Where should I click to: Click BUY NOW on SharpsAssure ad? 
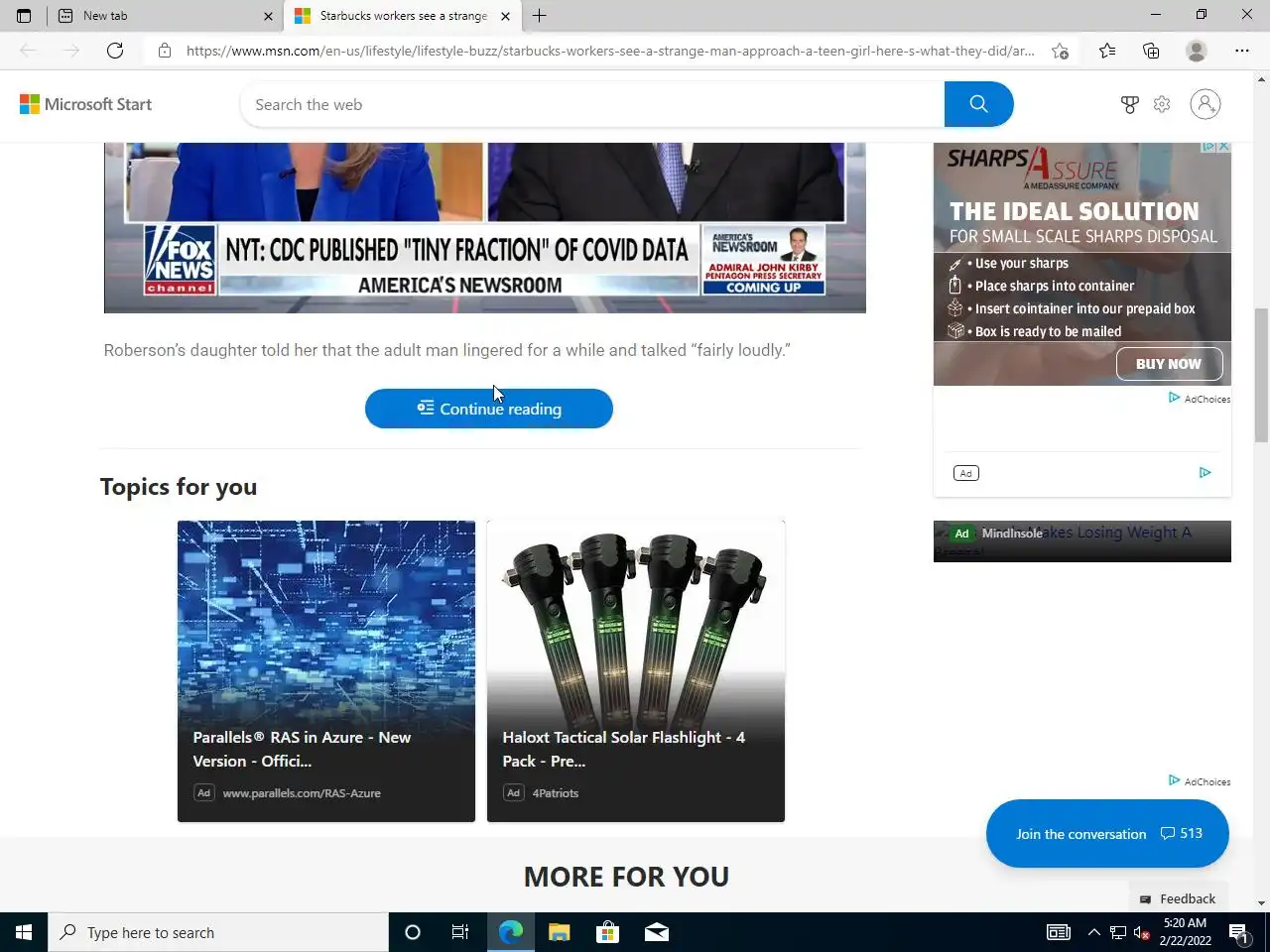click(1169, 364)
